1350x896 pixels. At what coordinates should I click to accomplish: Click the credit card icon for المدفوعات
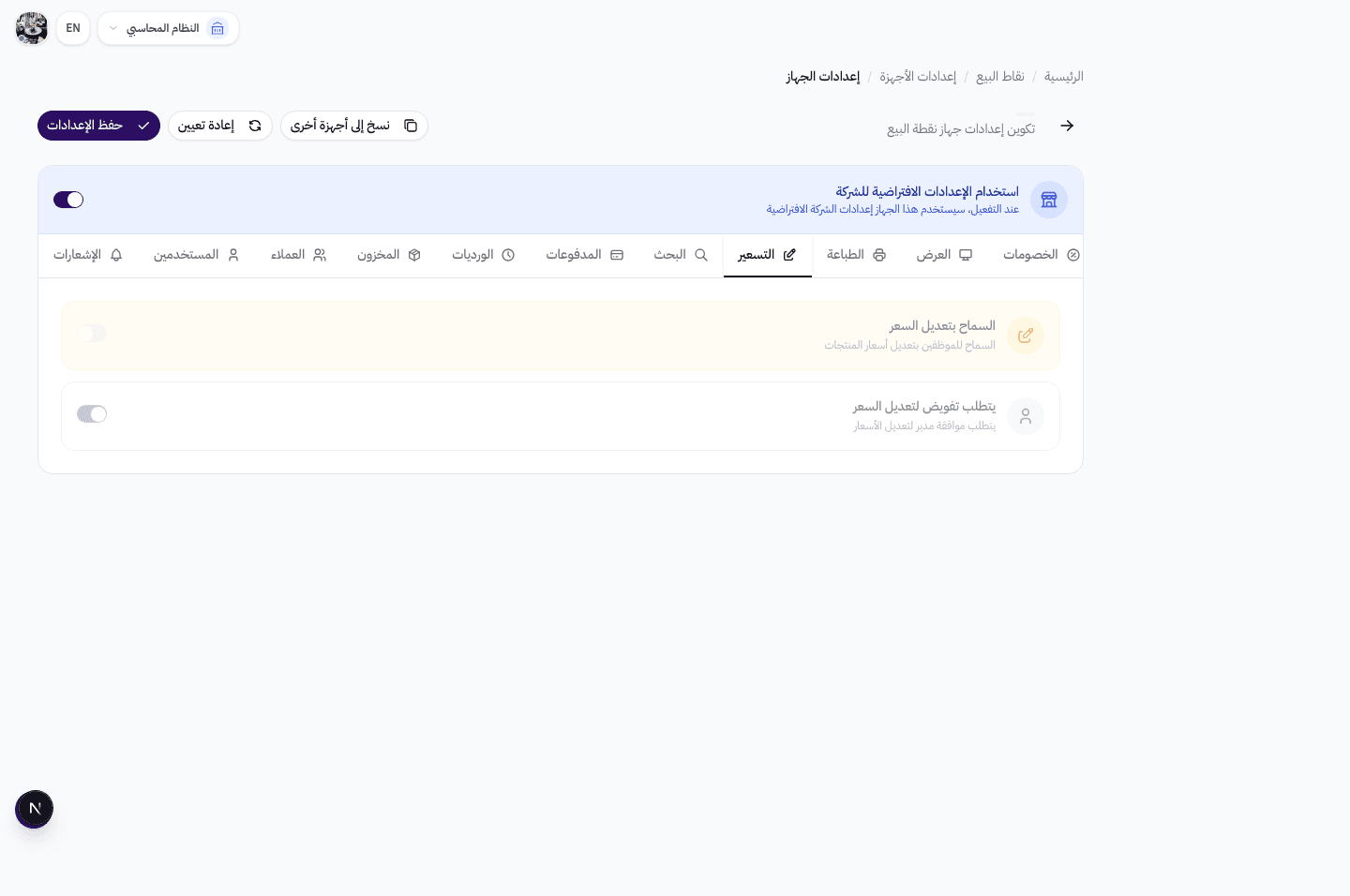coord(617,254)
